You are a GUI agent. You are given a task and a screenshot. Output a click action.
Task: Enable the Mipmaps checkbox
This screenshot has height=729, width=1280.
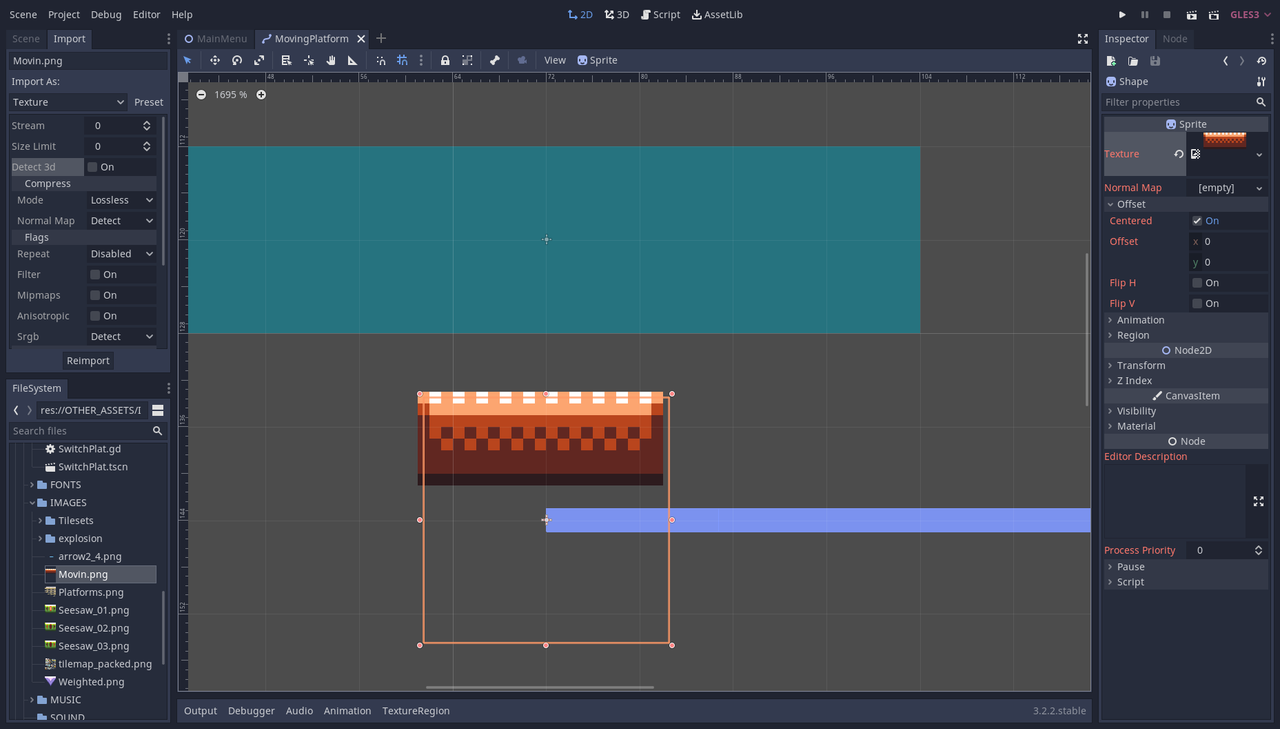pyautogui.click(x=95, y=296)
